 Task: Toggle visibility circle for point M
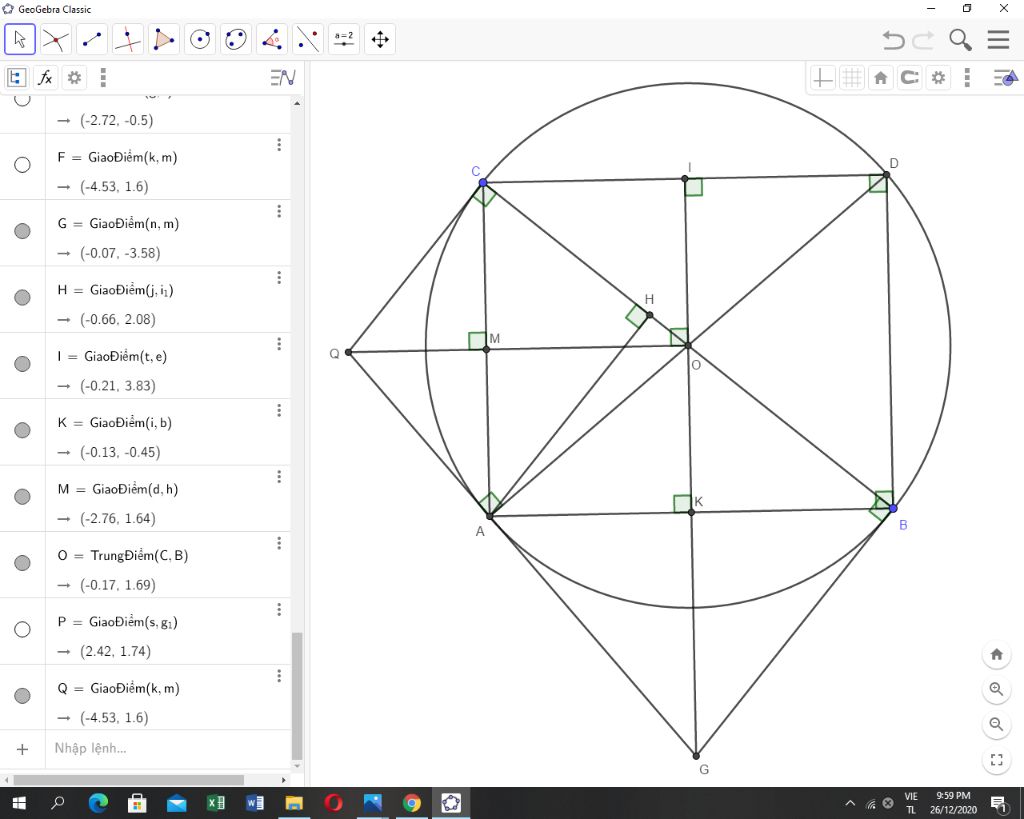coord(22,497)
